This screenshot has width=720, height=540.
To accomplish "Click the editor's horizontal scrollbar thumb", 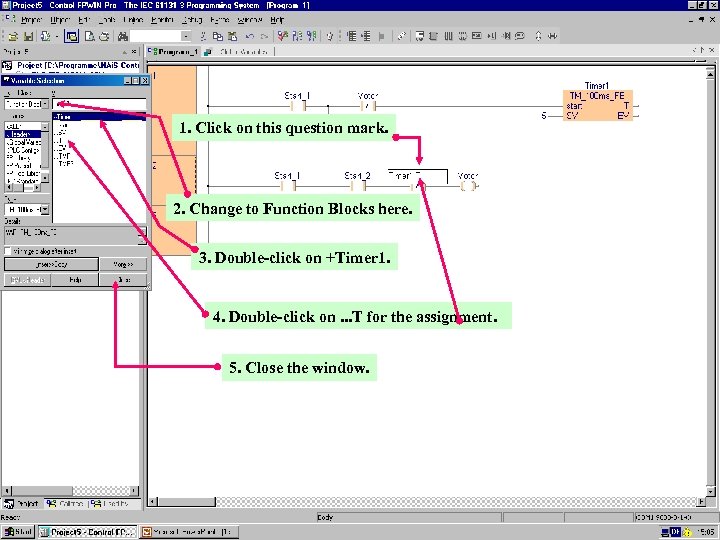I will 186,502.
